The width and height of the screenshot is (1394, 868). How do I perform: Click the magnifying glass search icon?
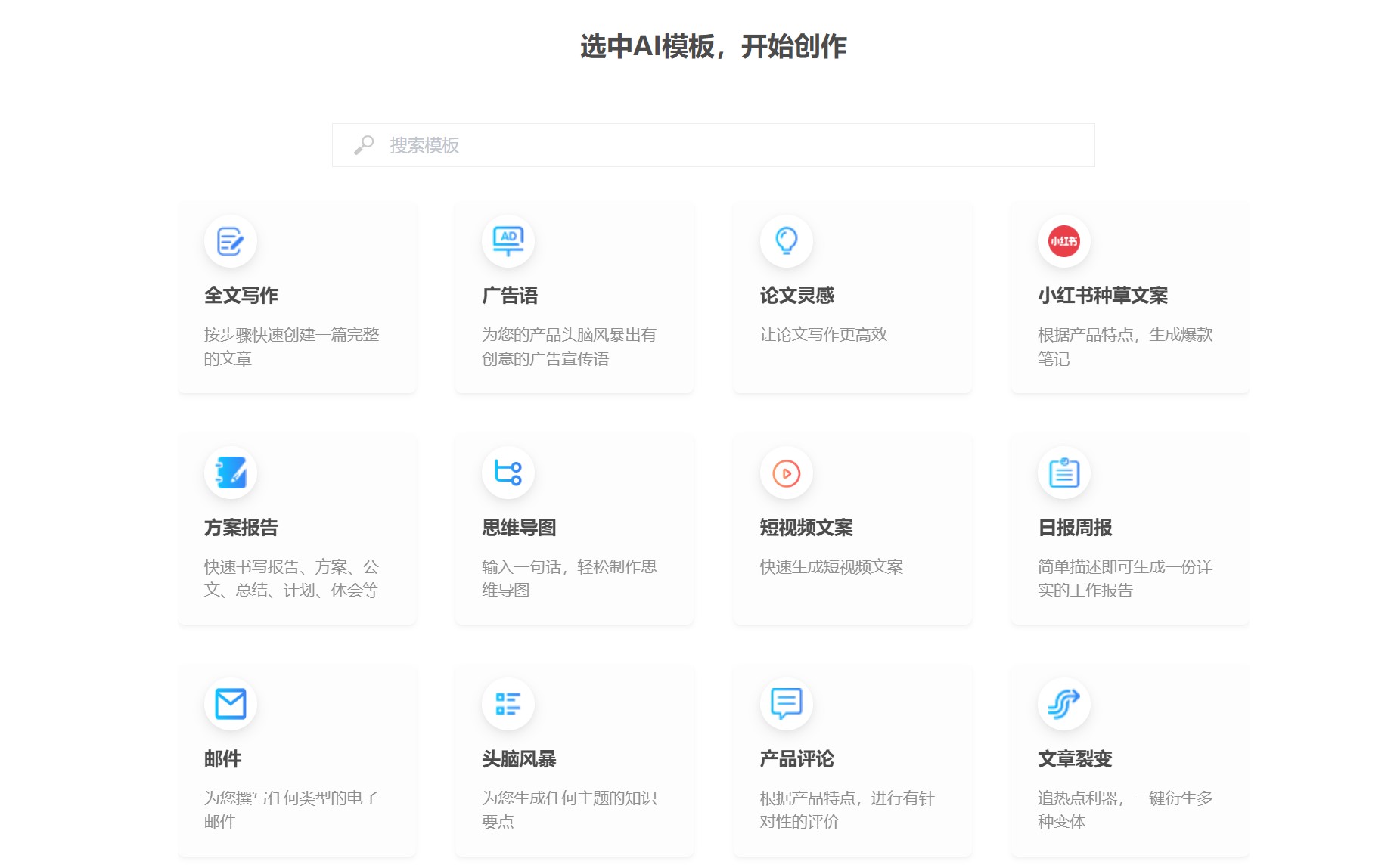click(364, 144)
